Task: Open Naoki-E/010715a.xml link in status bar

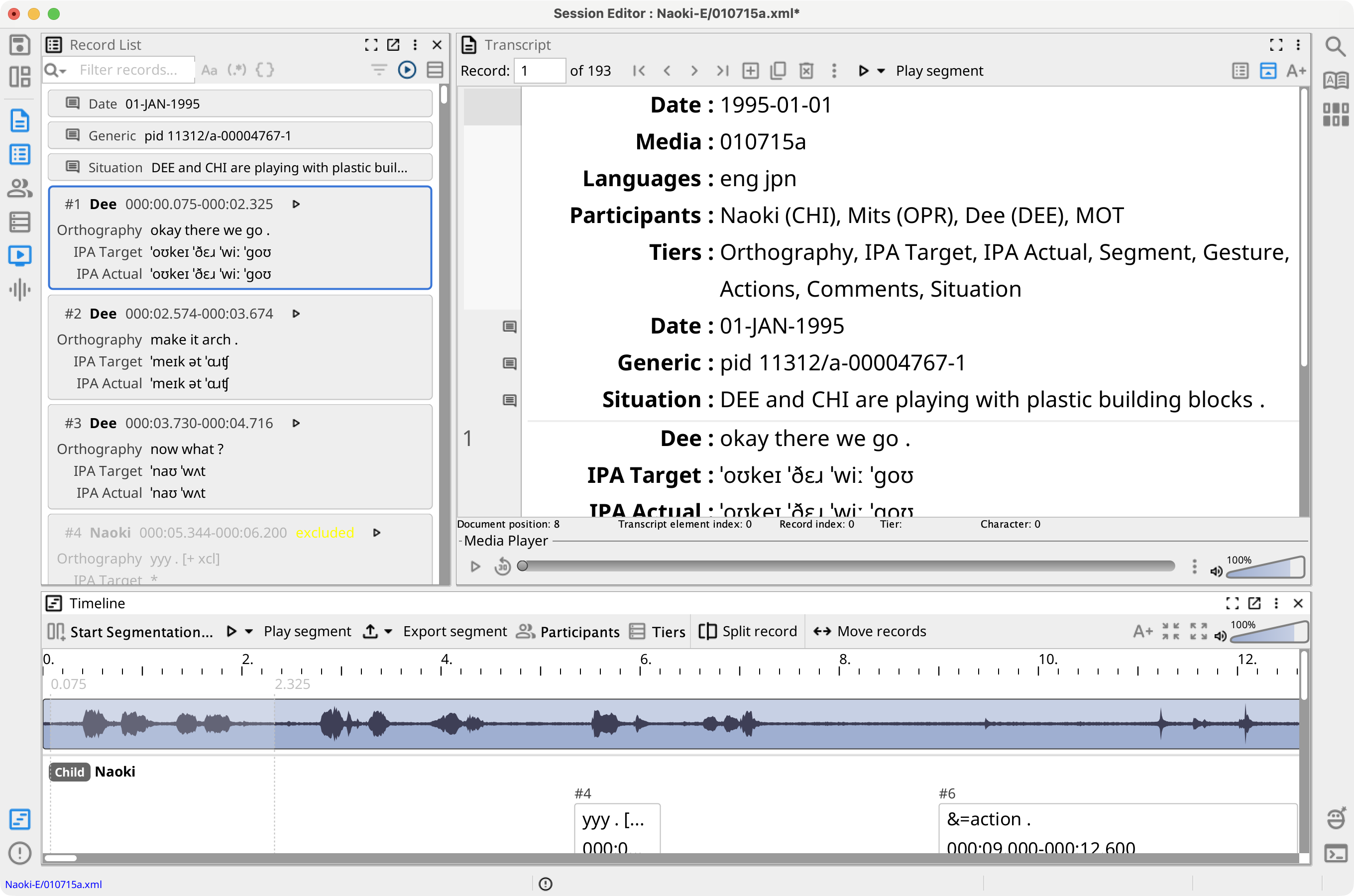Action: pos(53,884)
